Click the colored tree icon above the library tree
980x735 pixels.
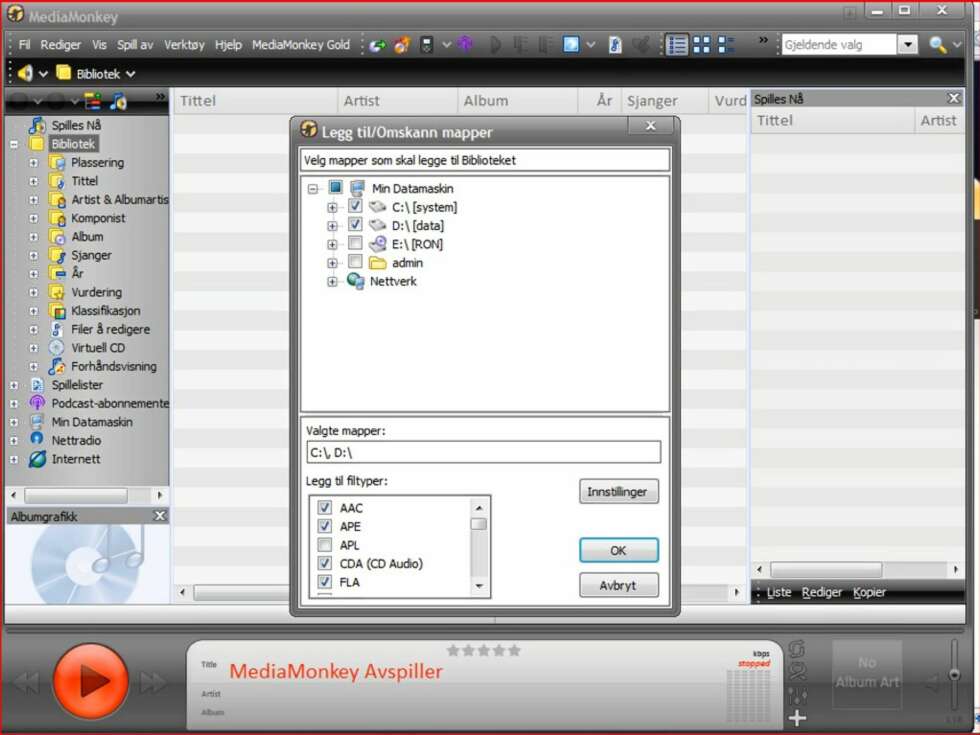[x=92, y=101]
